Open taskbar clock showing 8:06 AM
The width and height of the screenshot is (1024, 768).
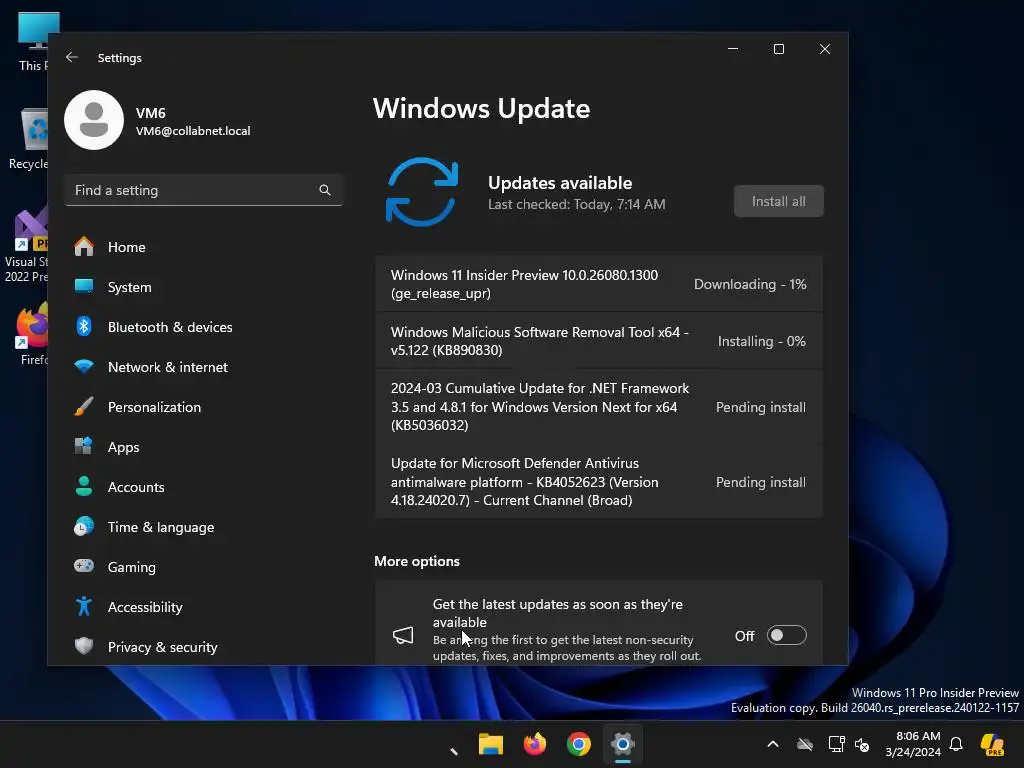[913, 744]
